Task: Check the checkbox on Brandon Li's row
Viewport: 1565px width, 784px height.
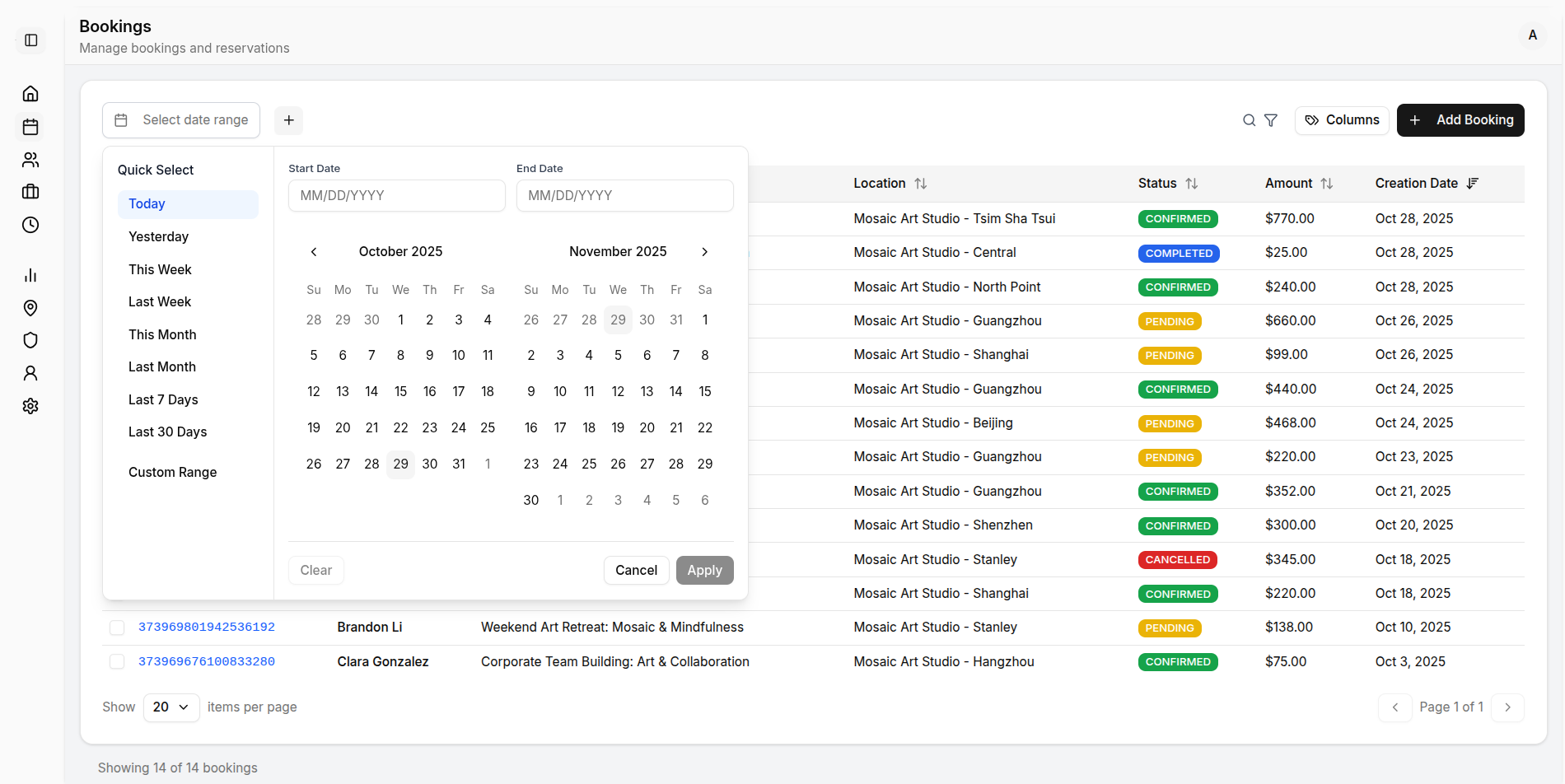Action: pos(117,627)
